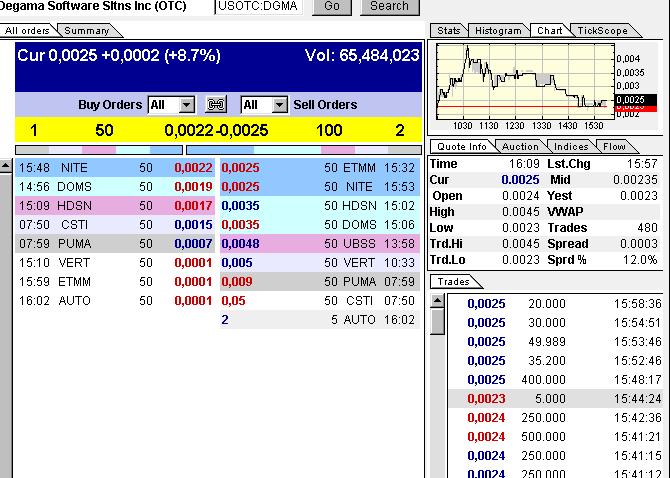Select the Chart tab
This screenshot has width=670, height=478.
(x=550, y=31)
